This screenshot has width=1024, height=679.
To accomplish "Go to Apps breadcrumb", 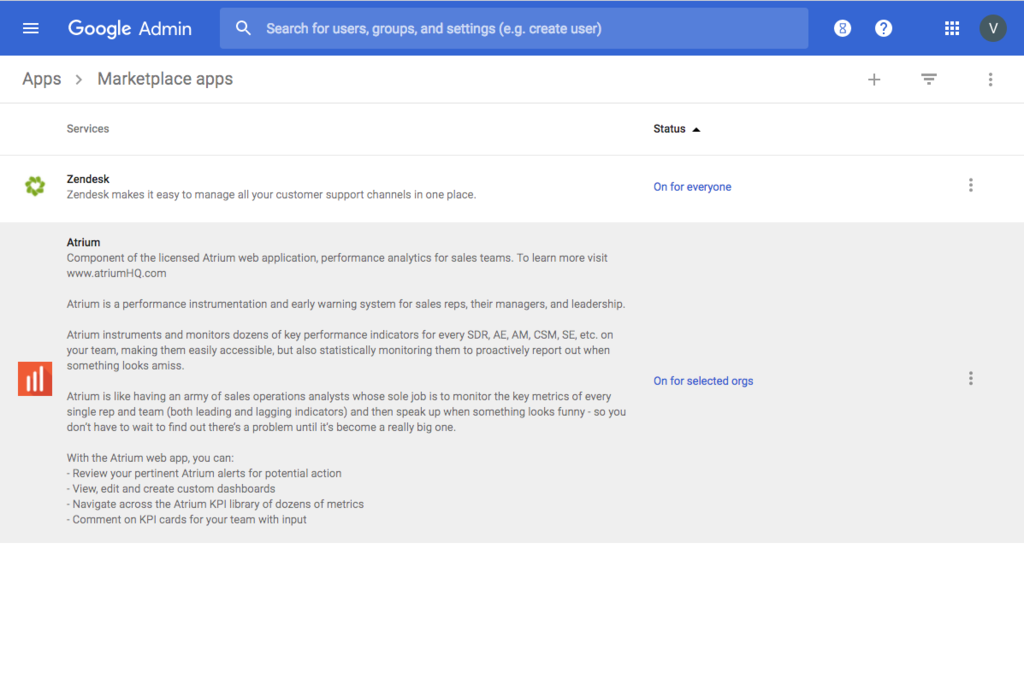I will point(42,79).
